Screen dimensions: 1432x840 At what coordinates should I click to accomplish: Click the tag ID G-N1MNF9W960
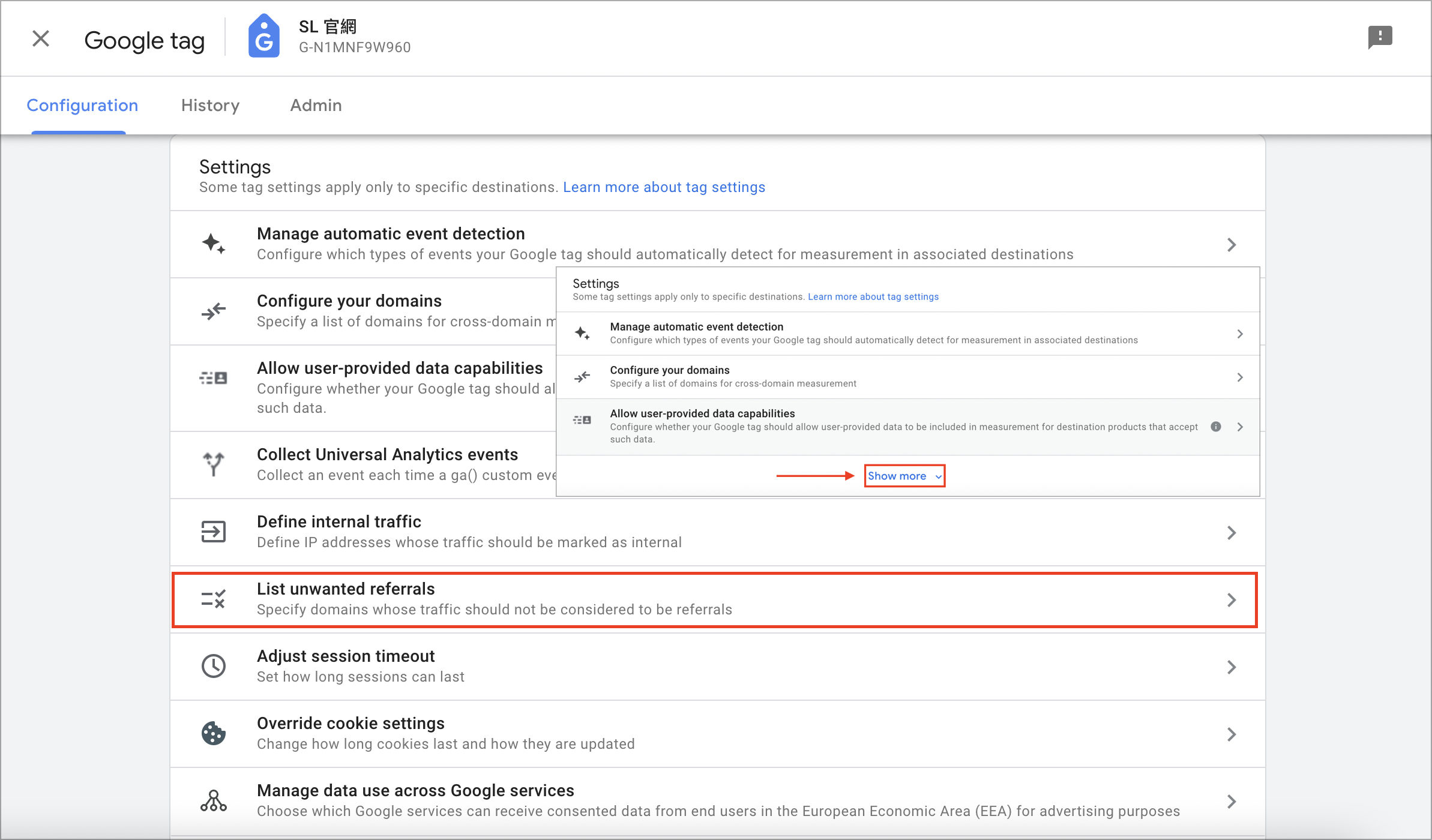tap(355, 47)
